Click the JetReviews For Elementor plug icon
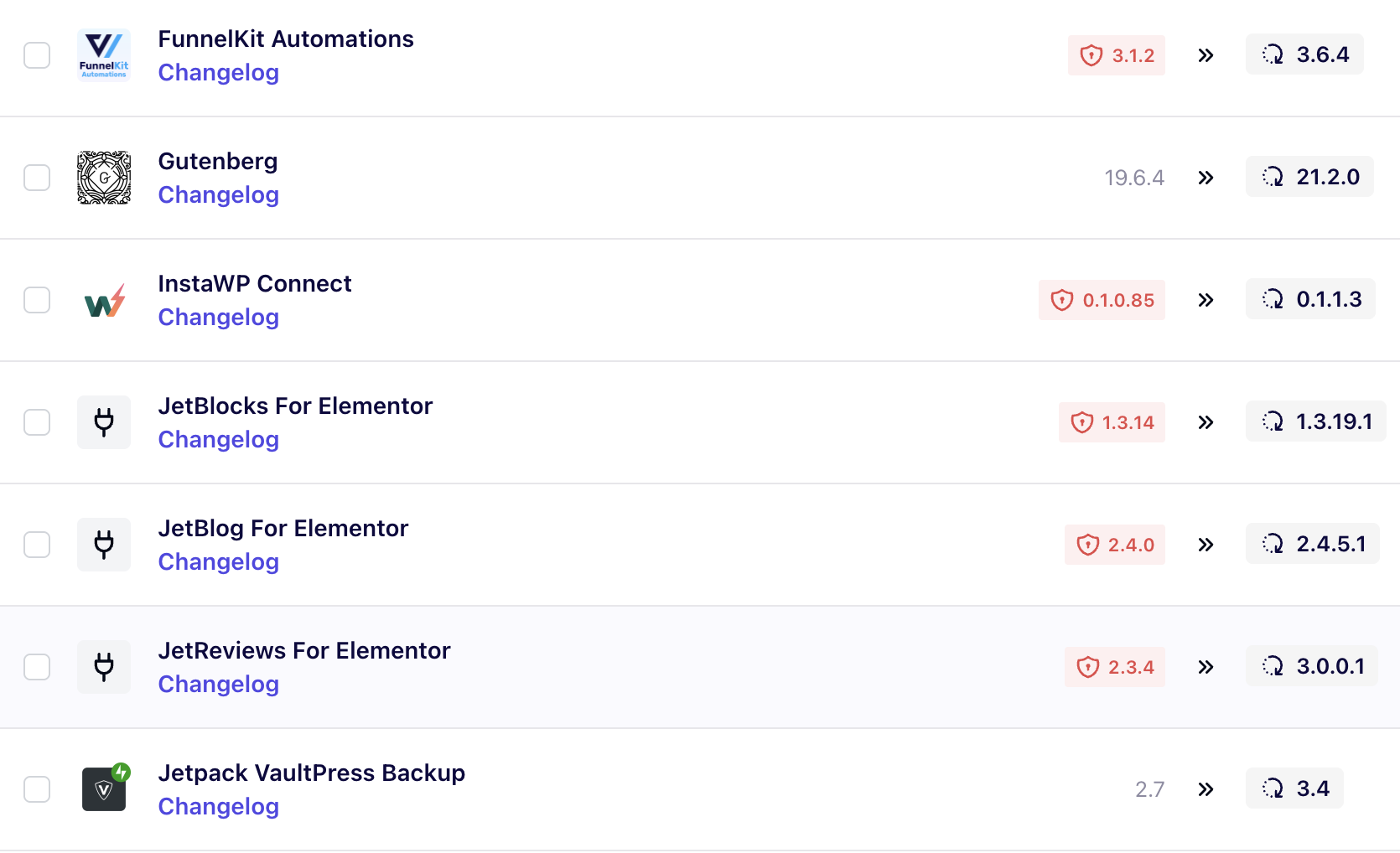 pyautogui.click(x=104, y=667)
